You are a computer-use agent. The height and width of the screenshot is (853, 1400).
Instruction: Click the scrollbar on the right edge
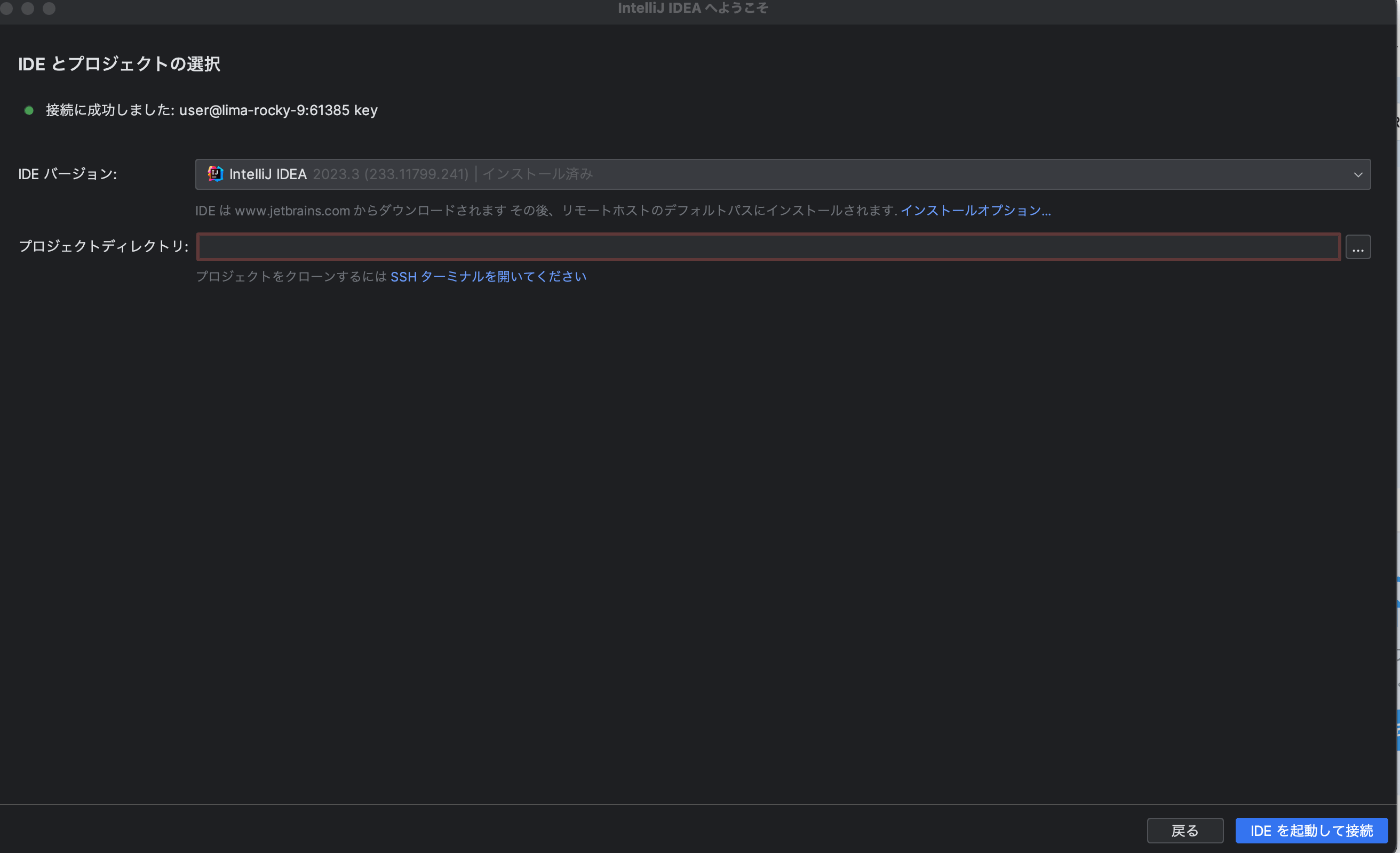point(1396,400)
